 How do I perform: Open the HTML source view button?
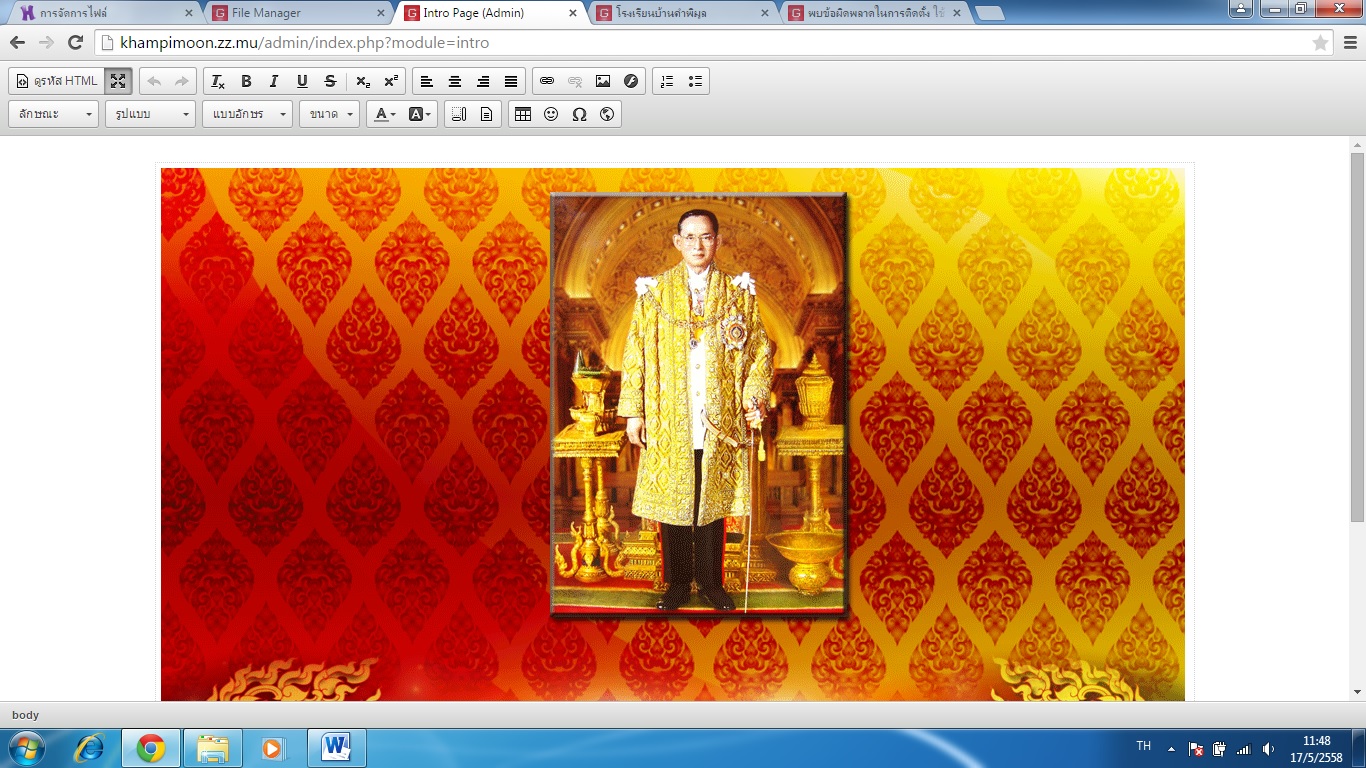[x=58, y=81]
